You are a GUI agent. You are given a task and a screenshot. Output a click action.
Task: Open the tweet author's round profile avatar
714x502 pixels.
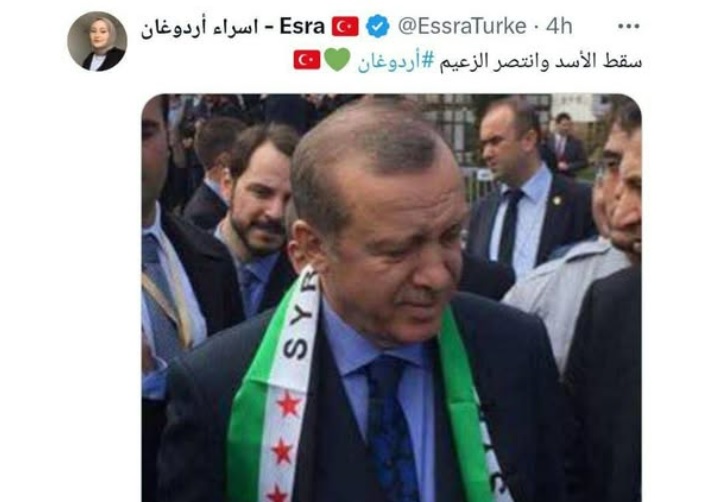point(97,41)
